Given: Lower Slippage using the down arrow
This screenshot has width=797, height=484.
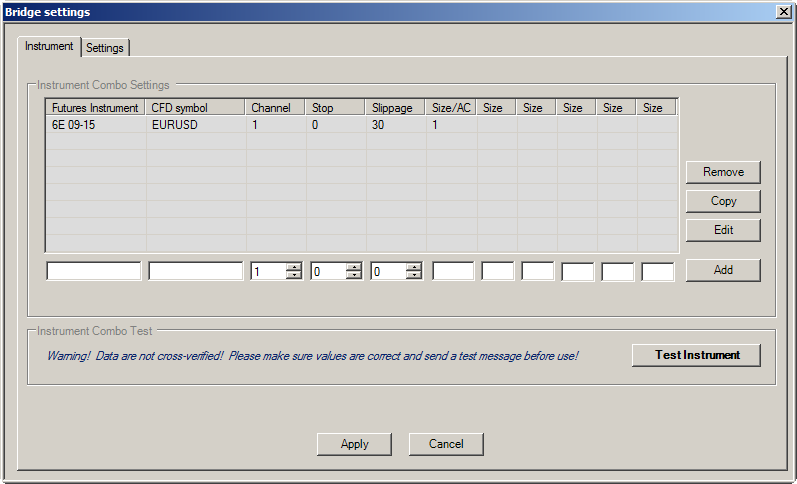Looking at the screenshot, I should 413,275.
